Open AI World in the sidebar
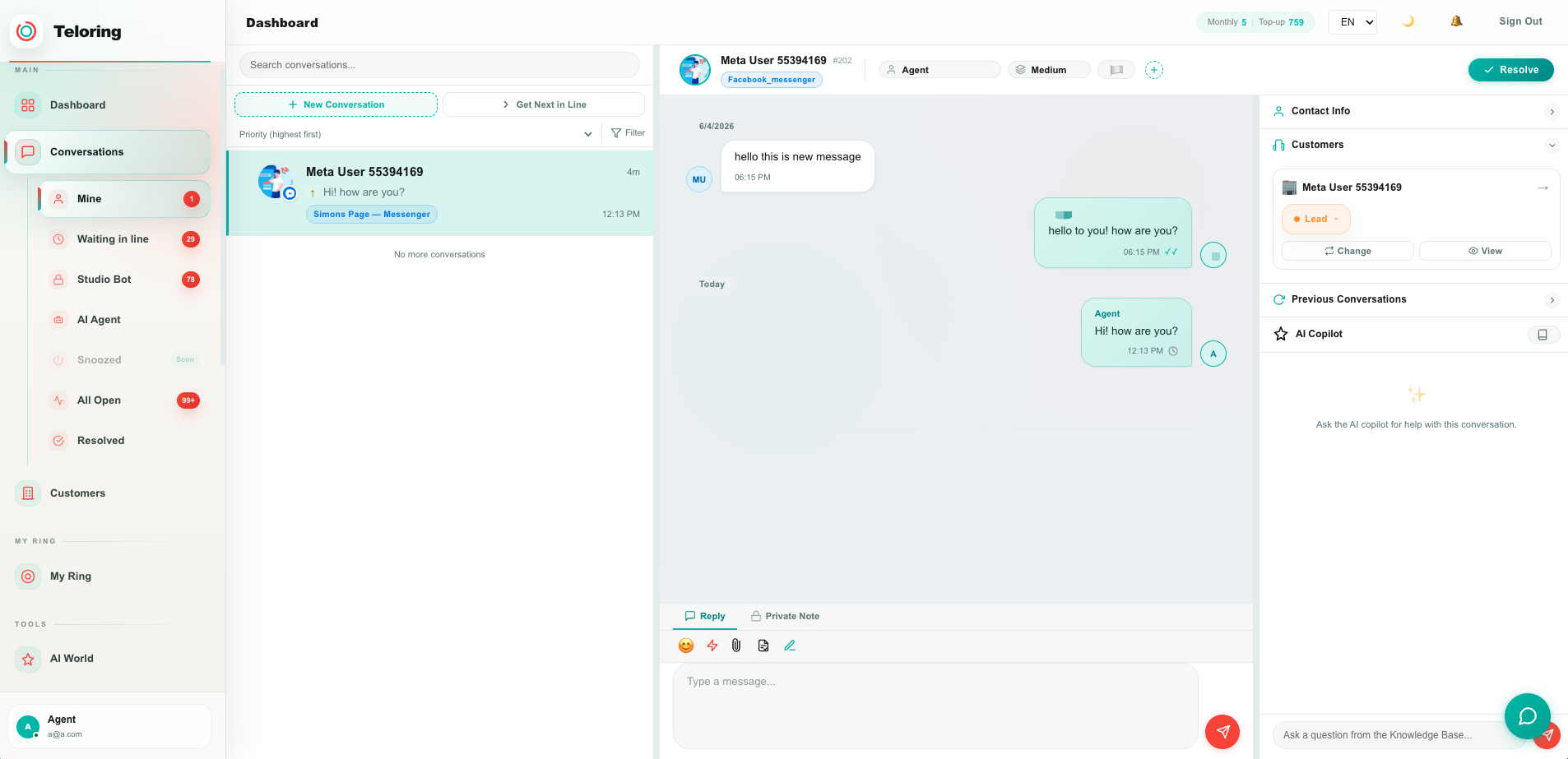Screen dimensions: 1568x759 109,659
